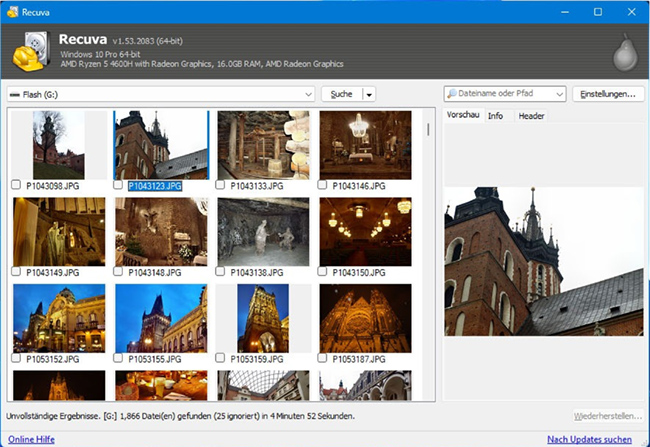Click the Recuva hard hat logo icon
The height and width of the screenshot is (447, 650).
31,51
